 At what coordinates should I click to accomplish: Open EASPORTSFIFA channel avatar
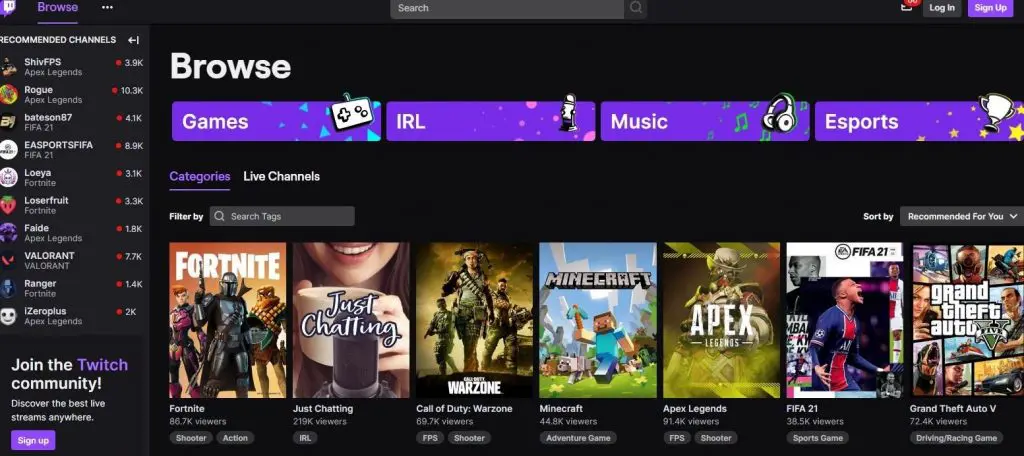tap(8, 150)
